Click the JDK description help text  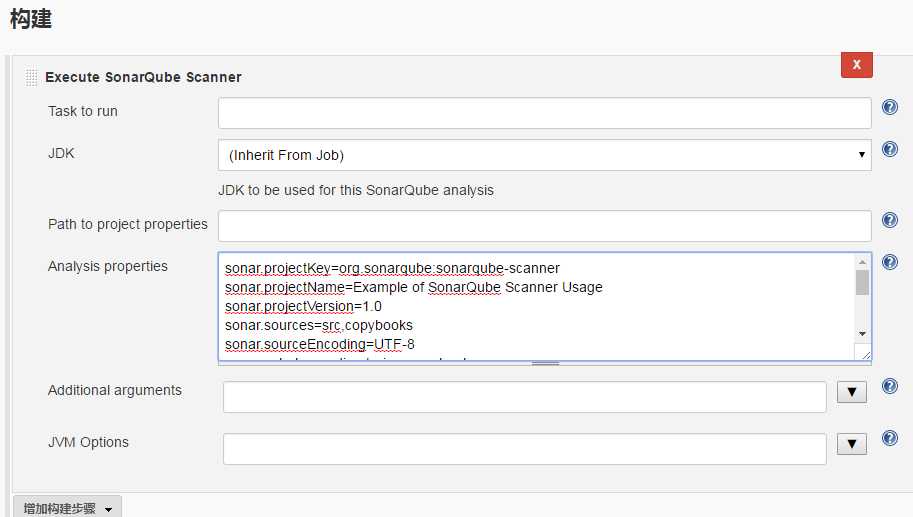[x=356, y=190]
